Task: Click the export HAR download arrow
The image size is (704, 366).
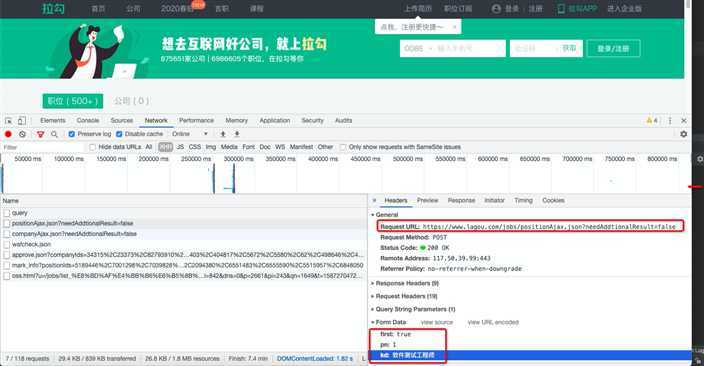Action: tap(237, 134)
